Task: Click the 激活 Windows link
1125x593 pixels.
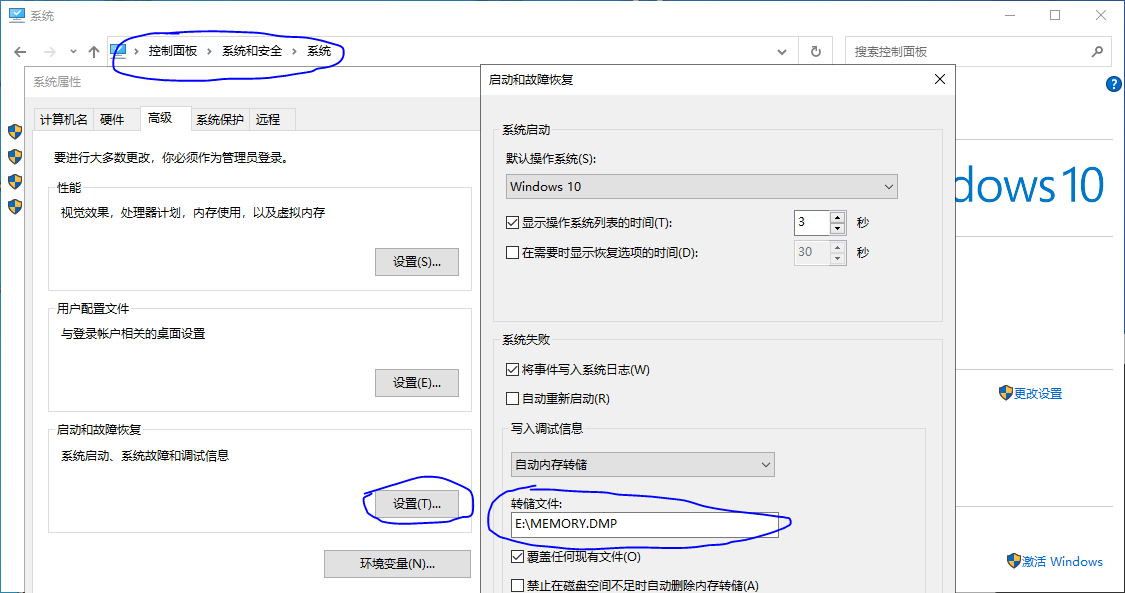Action: click(1063, 561)
